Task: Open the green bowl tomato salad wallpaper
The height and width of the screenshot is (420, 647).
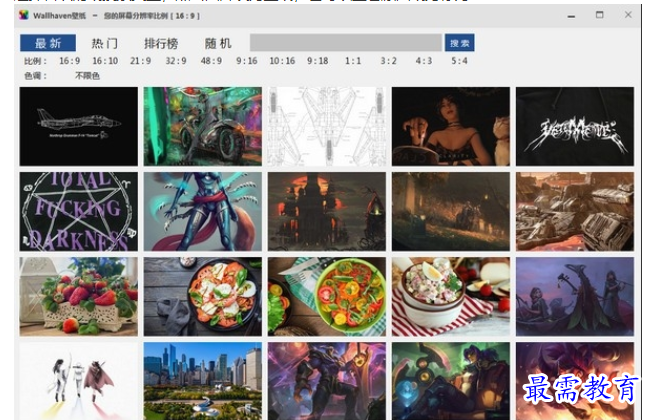Action: [327, 297]
